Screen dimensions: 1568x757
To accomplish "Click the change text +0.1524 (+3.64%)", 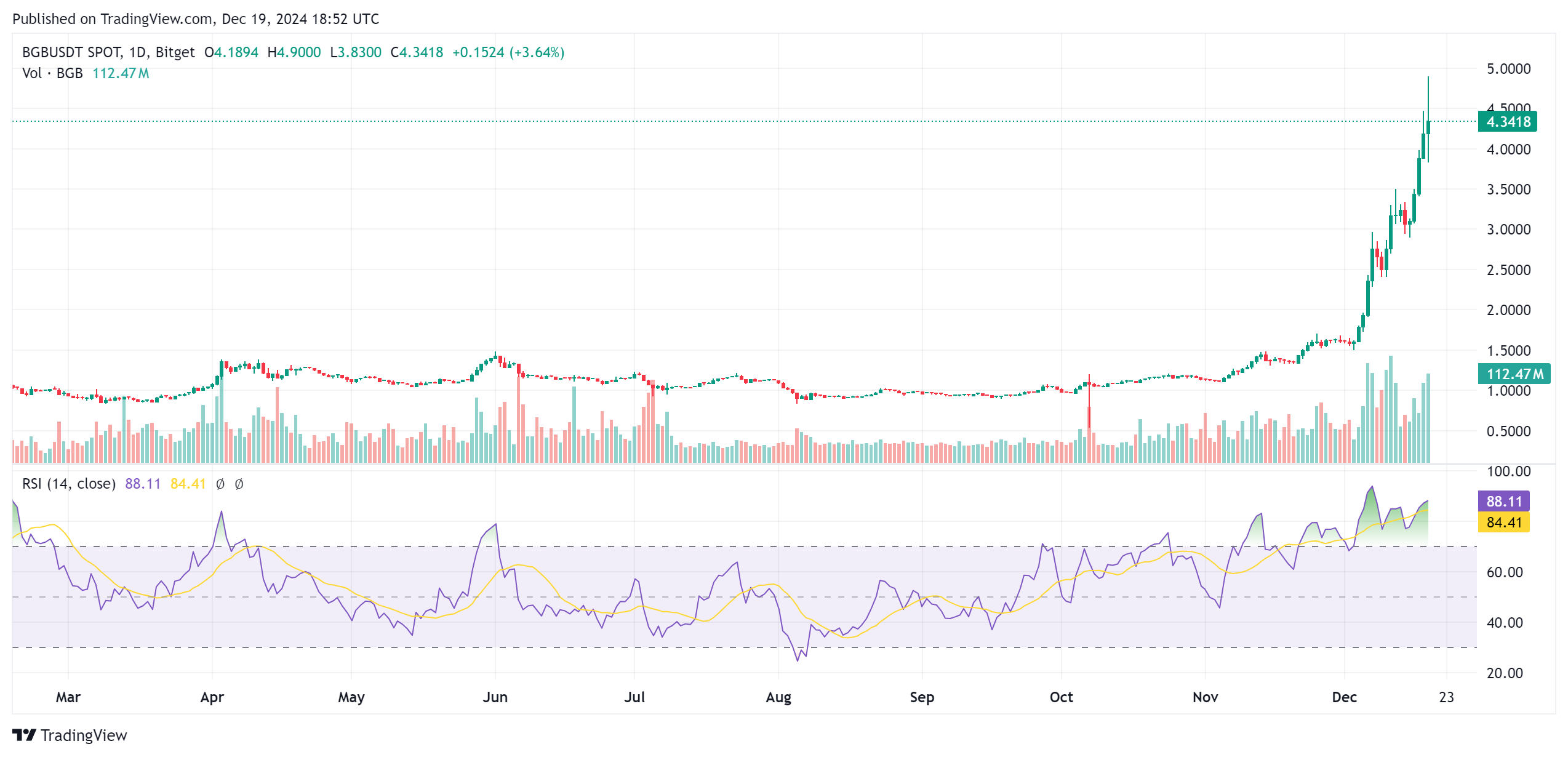I will point(508,52).
